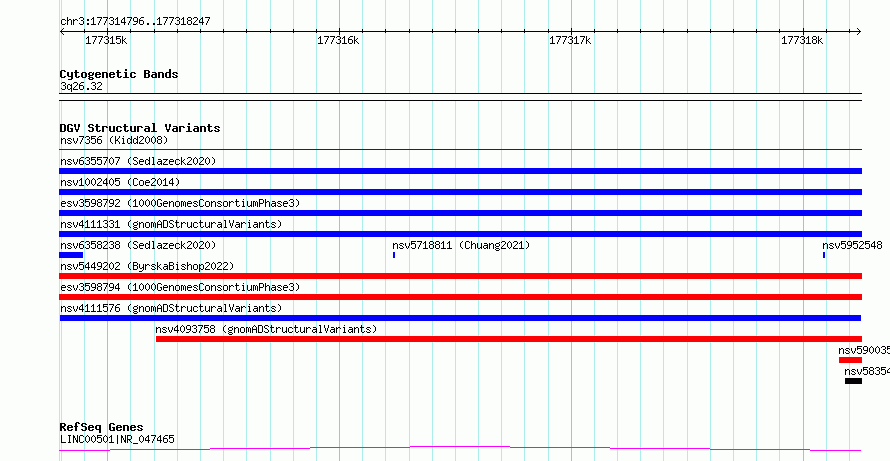The image size is (890, 461).
Task: Click the nsv4111576 blue variant bar
Action: [460, 318]
